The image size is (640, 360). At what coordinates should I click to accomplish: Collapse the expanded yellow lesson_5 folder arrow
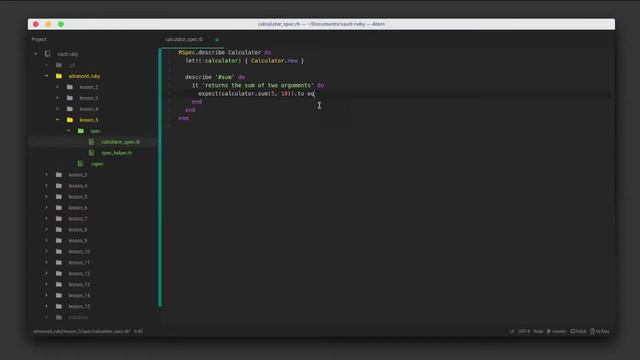coord(58,120)
